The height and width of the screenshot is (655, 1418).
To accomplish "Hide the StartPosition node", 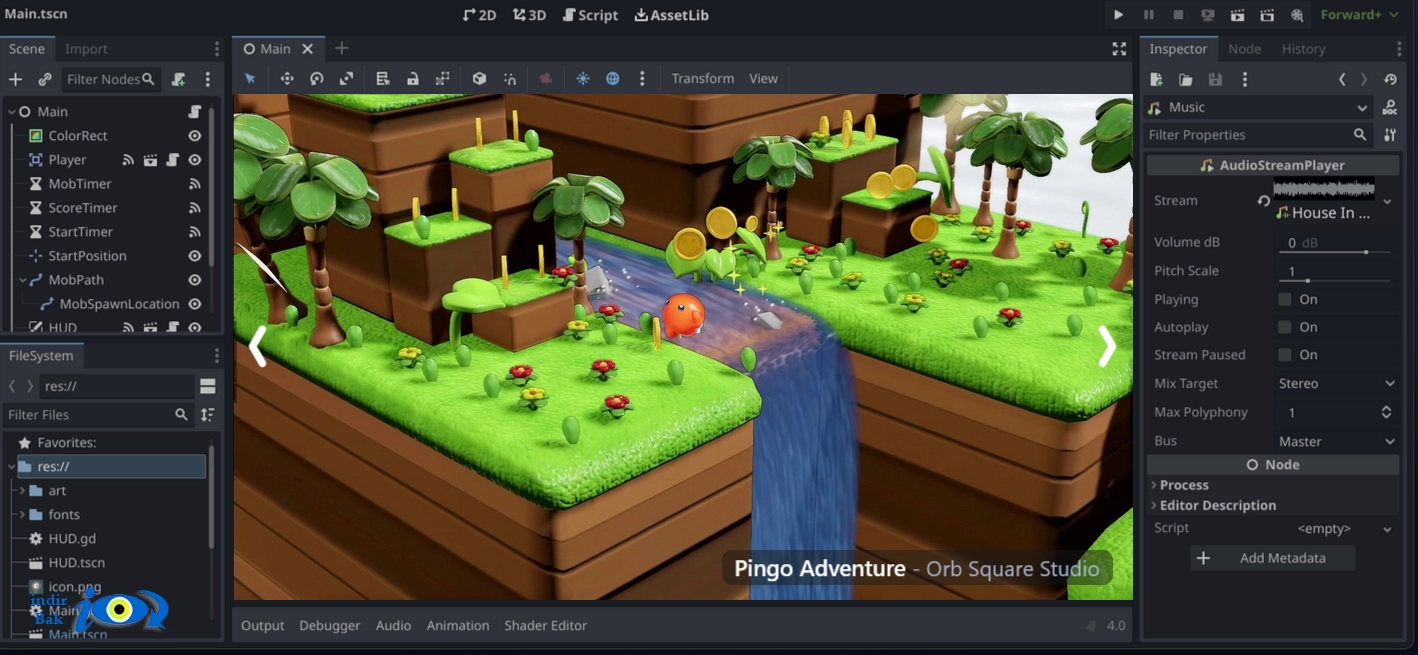I will (x=195, y=256).
